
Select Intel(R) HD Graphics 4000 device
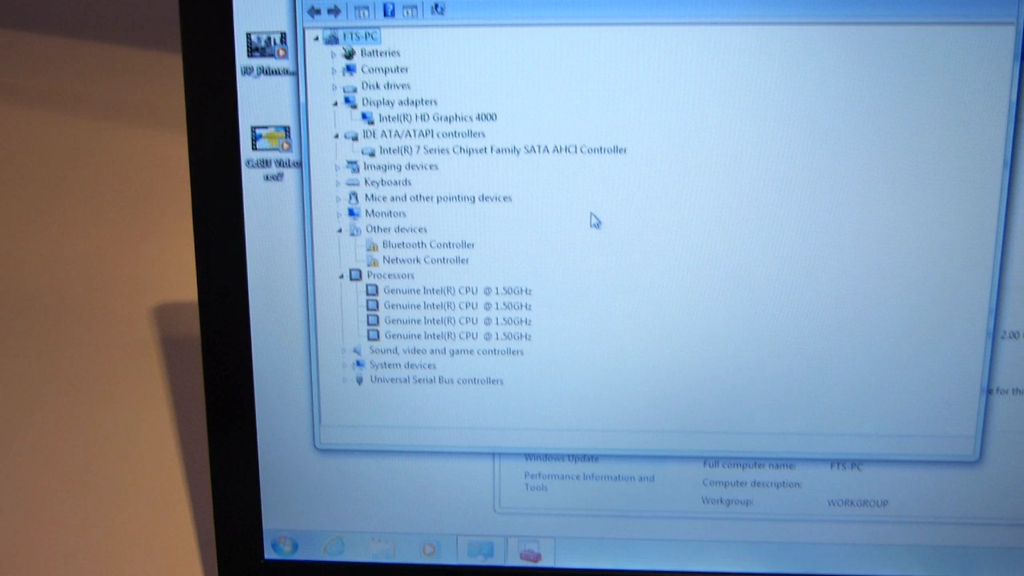tap(438, 118)
